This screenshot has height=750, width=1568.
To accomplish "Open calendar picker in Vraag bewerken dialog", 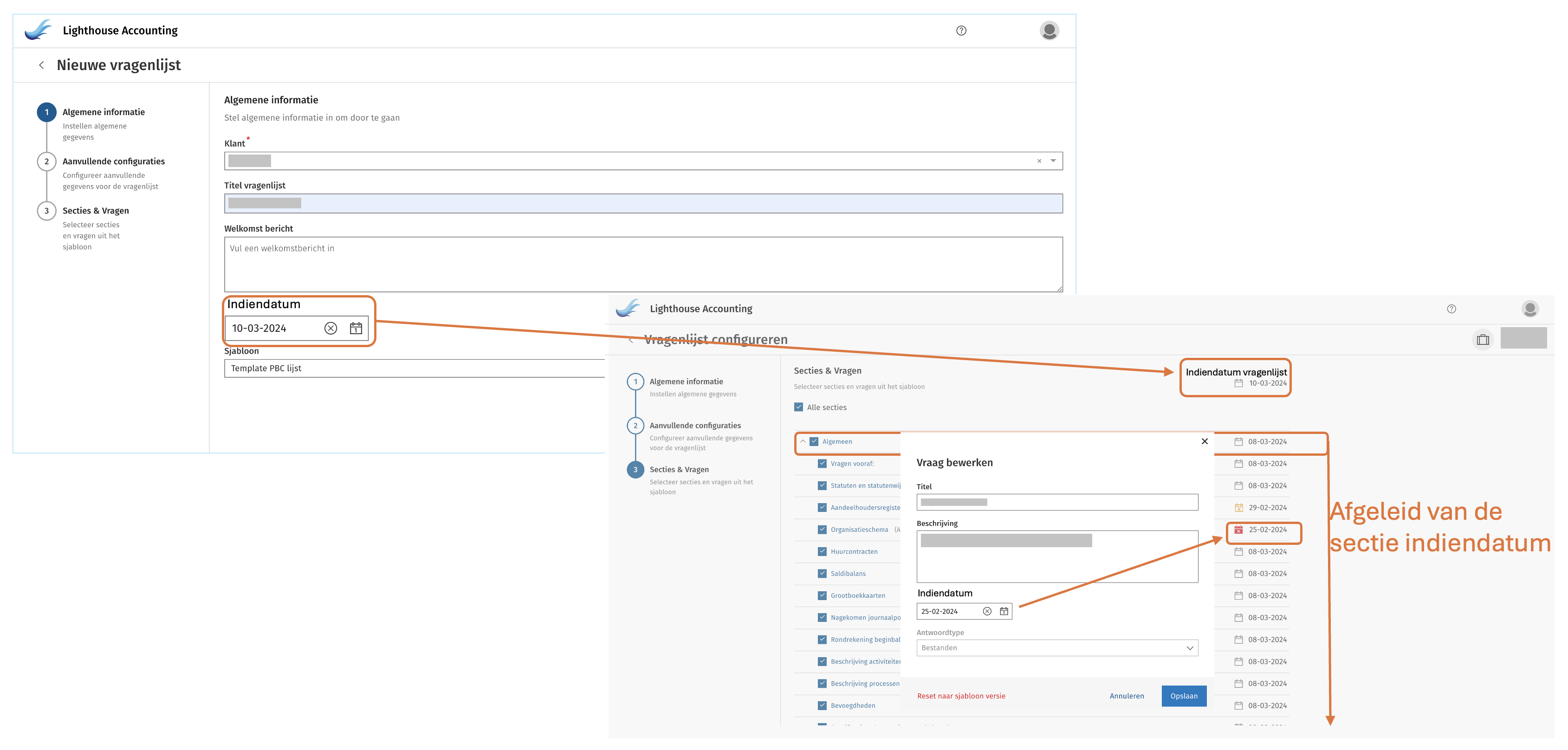I will tap(1004, 611).
